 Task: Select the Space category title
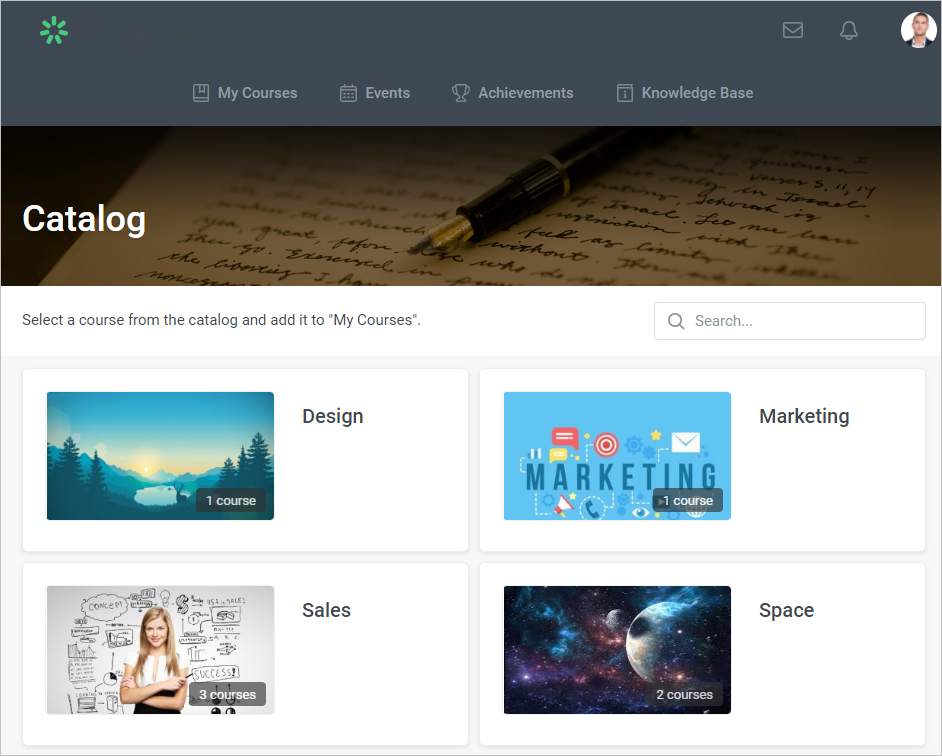point(786,610)
